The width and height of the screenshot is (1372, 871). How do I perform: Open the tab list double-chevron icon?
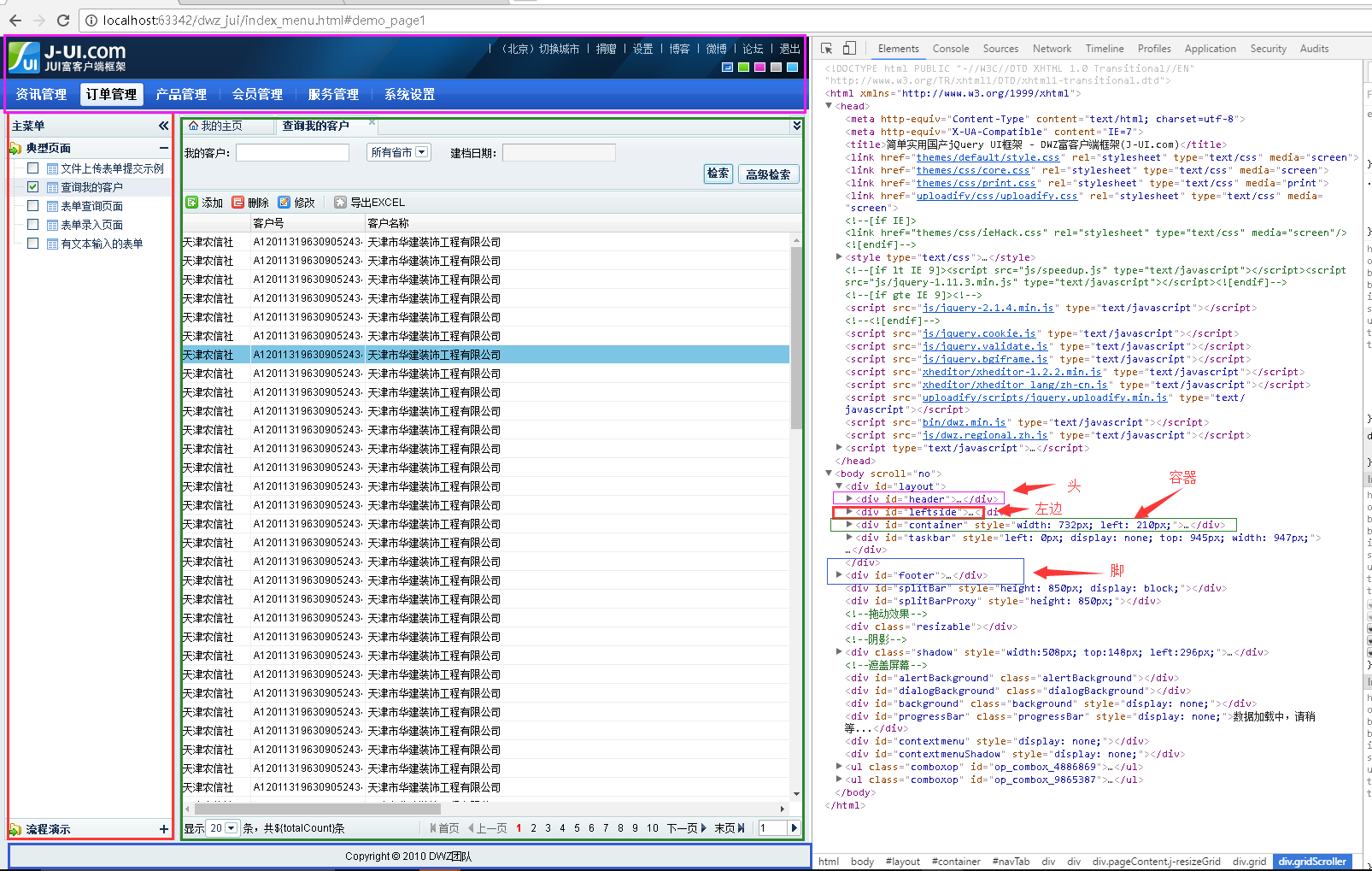(796, 126)
